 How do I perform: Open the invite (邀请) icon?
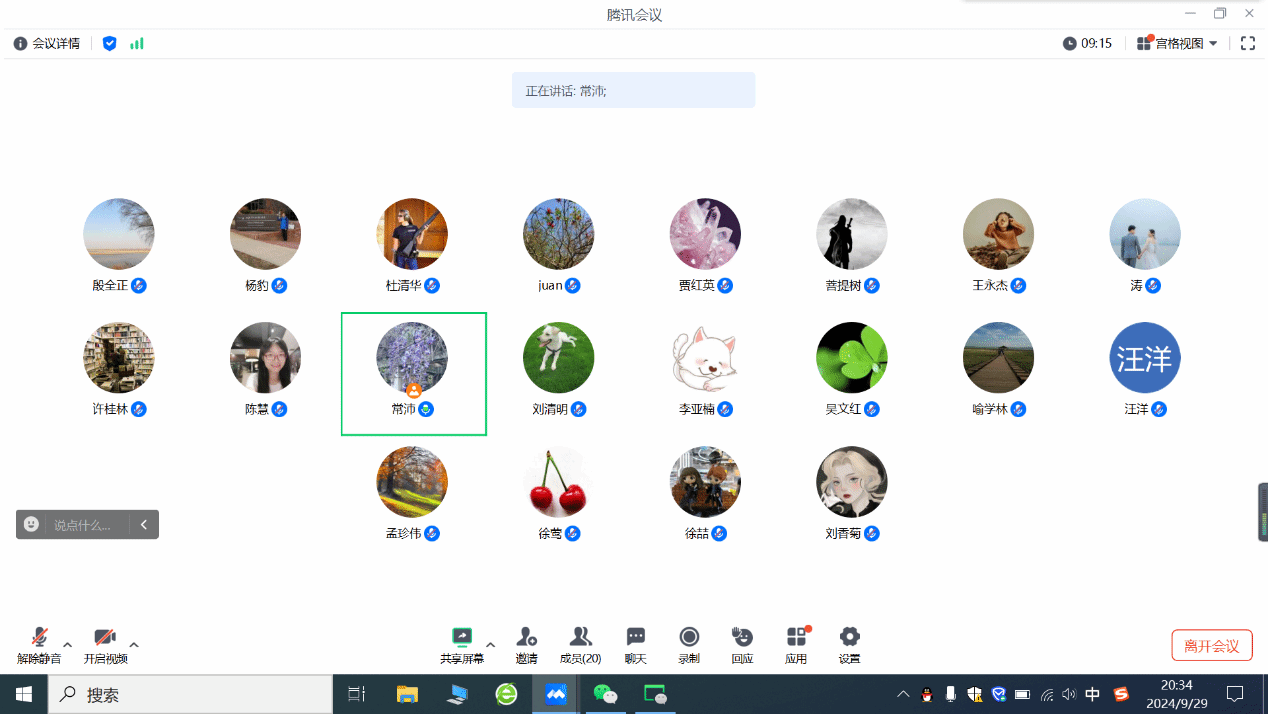point(526,638)
